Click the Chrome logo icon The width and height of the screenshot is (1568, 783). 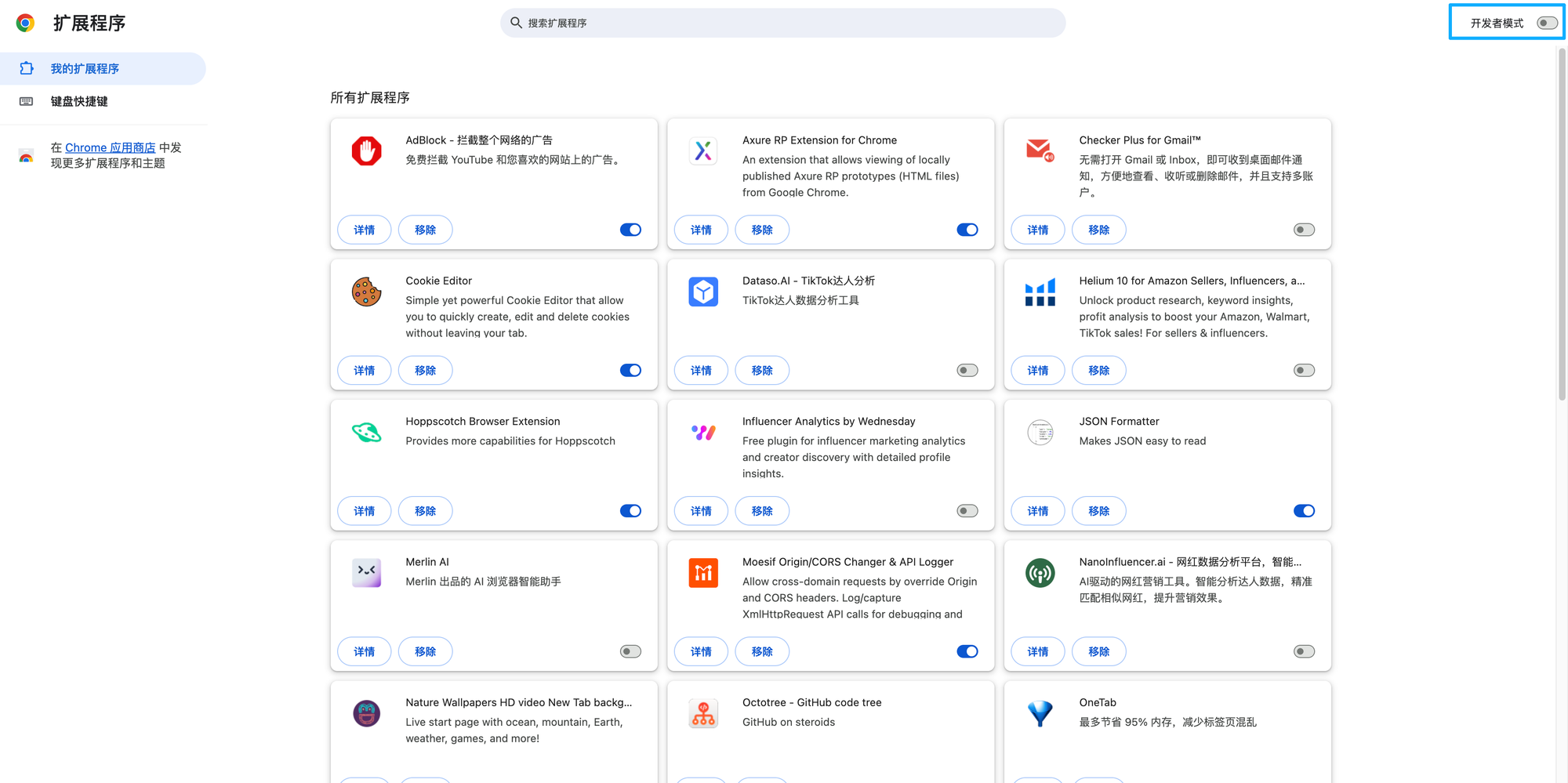pyautogui.click(x=25, y=23)
